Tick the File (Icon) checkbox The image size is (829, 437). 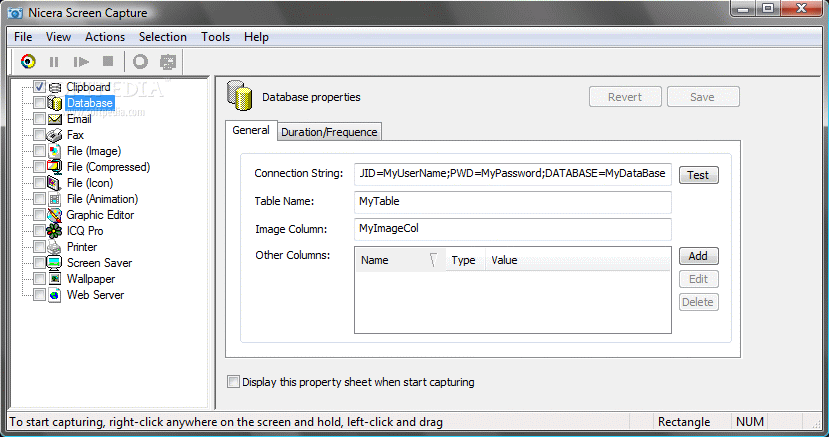click(40, 183)
